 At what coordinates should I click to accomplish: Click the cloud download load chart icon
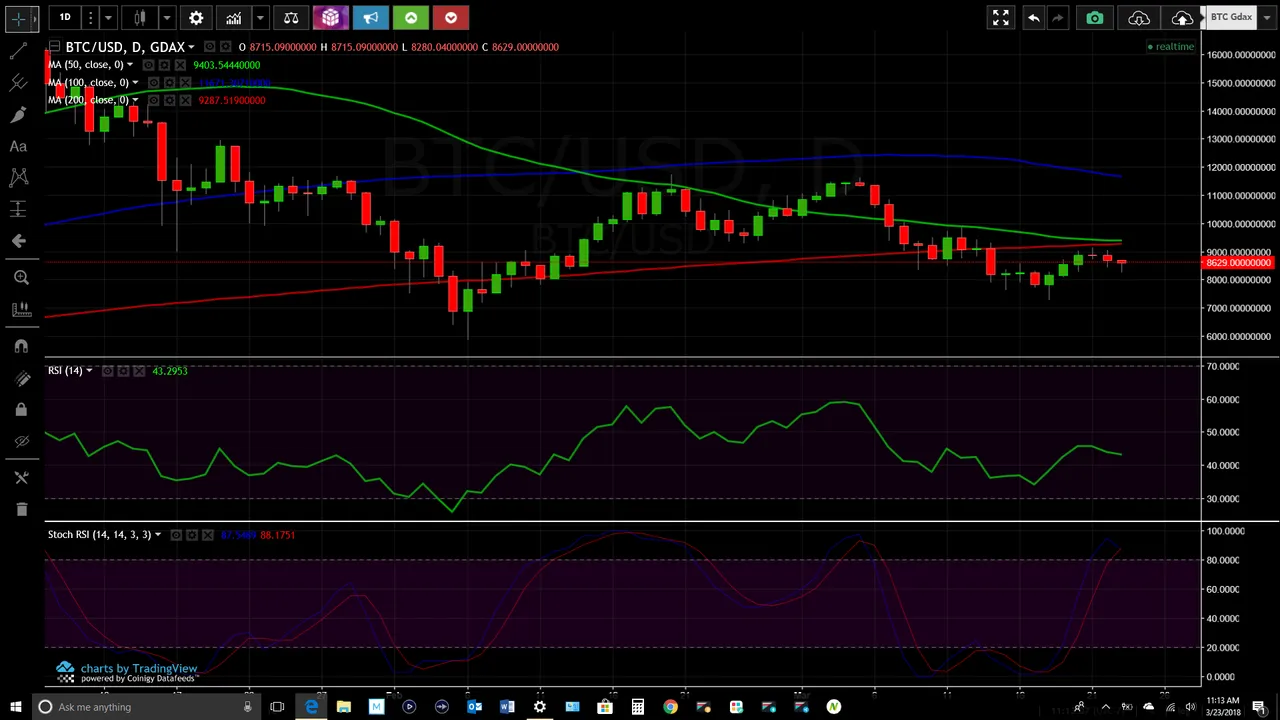tap(1139, 18)
